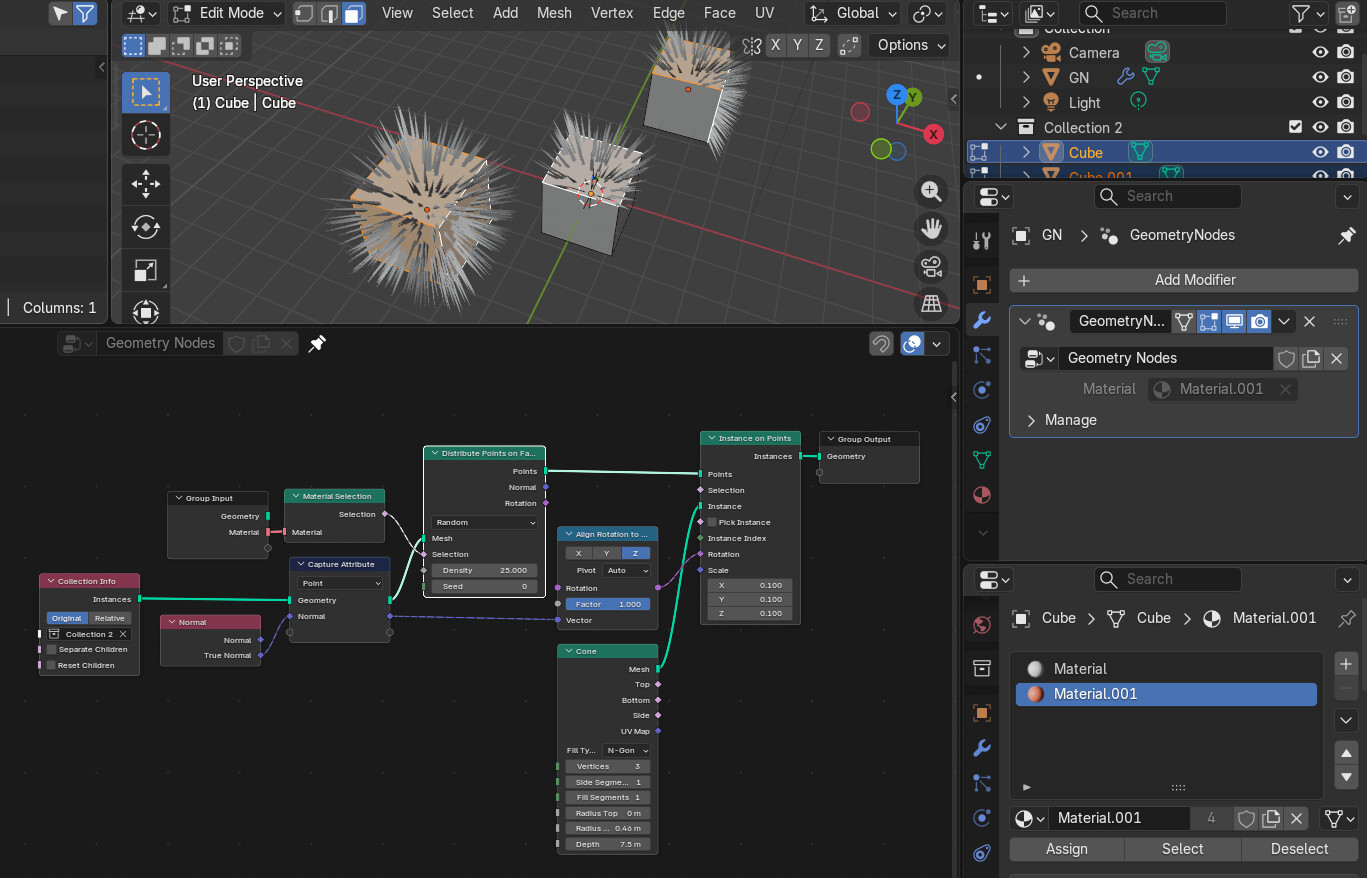This screenshot has width=1367, height=878.
Task: Open the Vertex menu
Action: coord(612,13)
